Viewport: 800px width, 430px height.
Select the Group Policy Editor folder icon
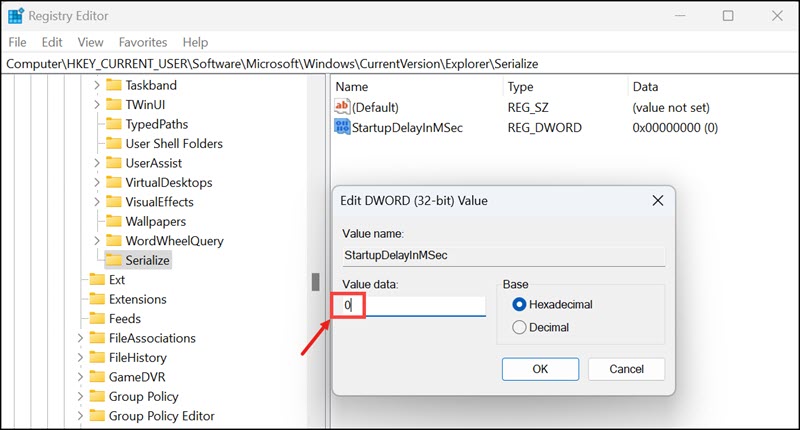click(x=97, y=416)
